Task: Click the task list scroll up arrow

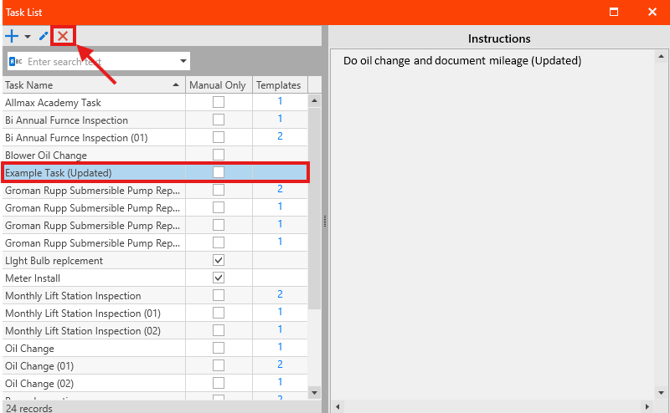Action: click(x=315, y=101)
